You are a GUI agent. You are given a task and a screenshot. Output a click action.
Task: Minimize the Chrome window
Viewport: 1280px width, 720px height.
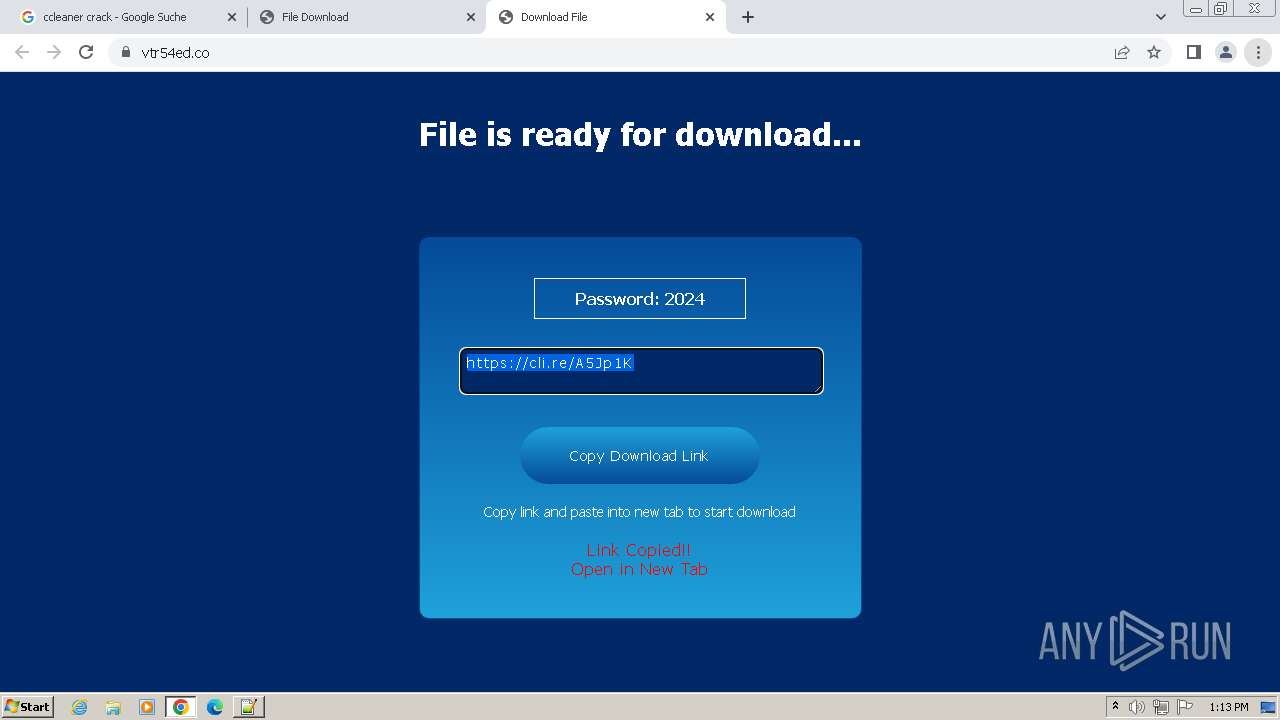(1196, 8)
